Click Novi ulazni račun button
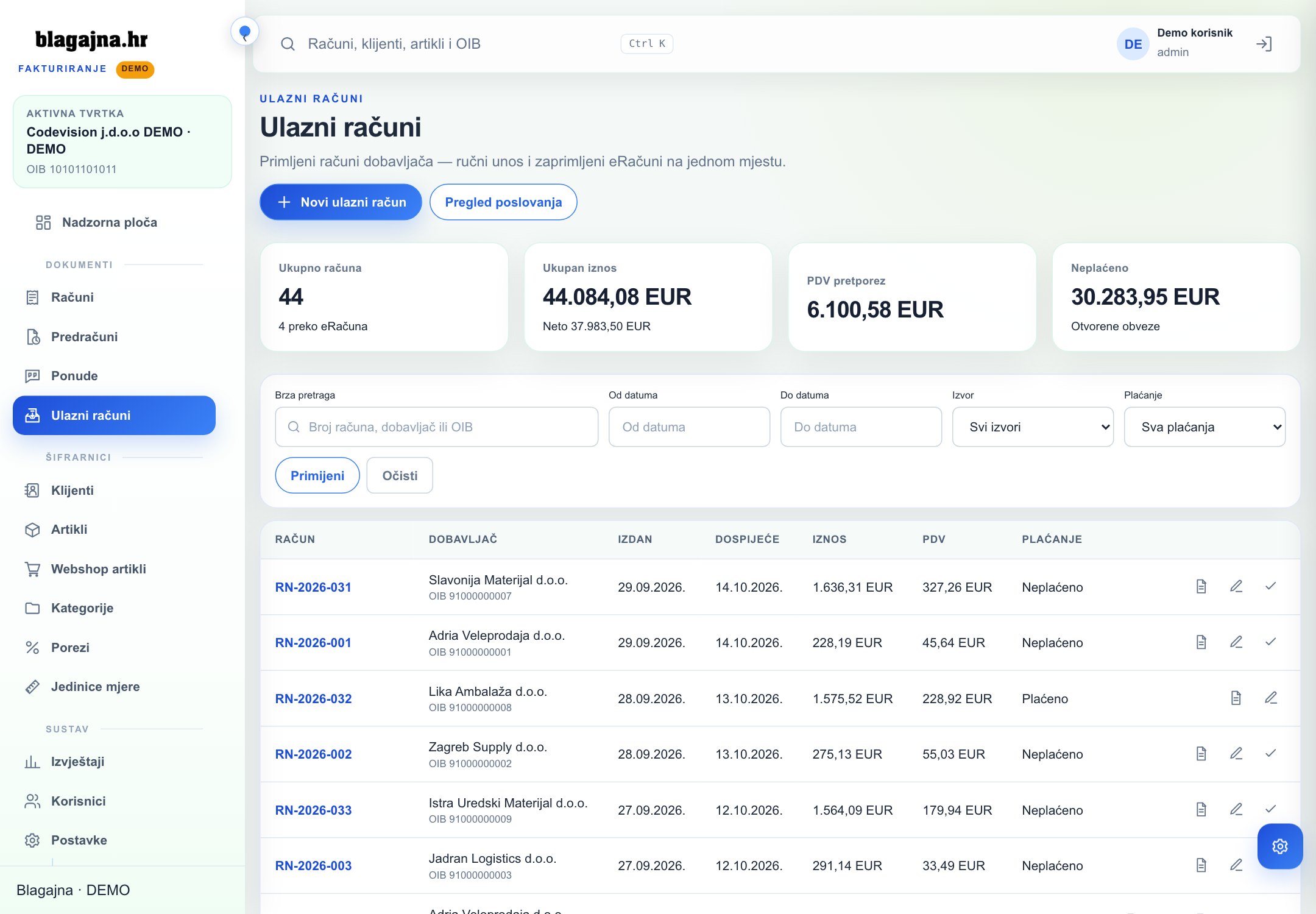Image resolution: width=1316 pixels, height=914 pixels. tap(341, 202)
